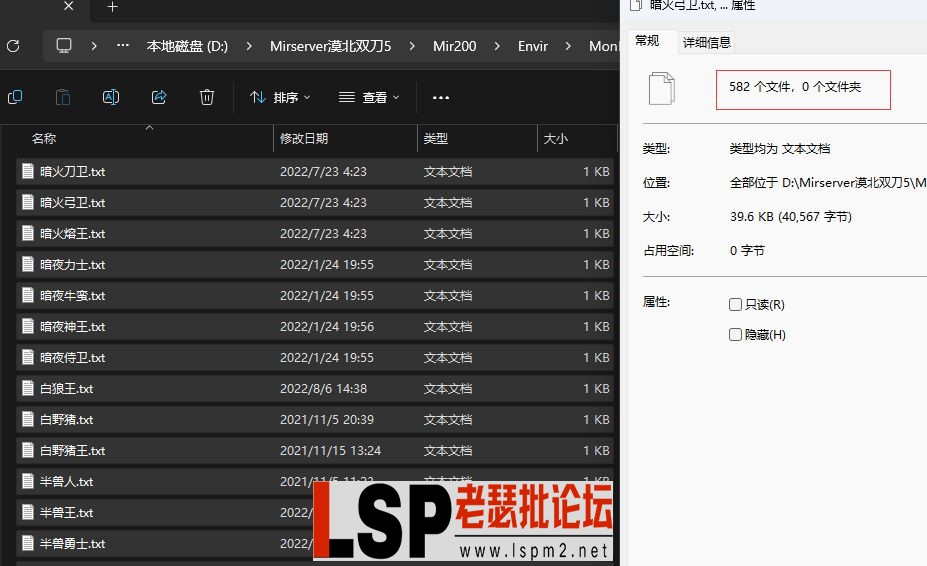
Task: Select the file name 白狼王.txt
Action: point(67,389)
